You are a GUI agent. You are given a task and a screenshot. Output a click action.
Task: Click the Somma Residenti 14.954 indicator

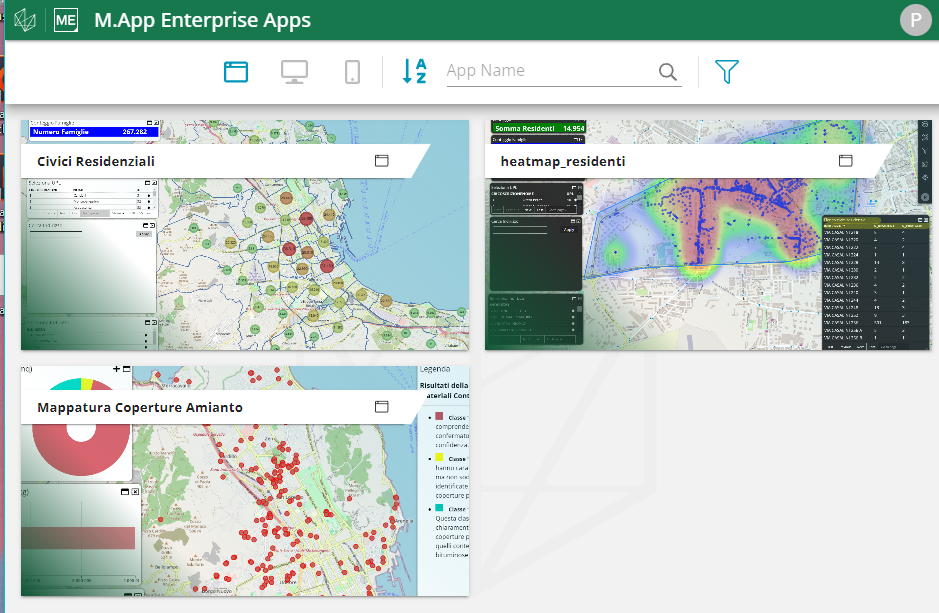click(x=539, y=128)
